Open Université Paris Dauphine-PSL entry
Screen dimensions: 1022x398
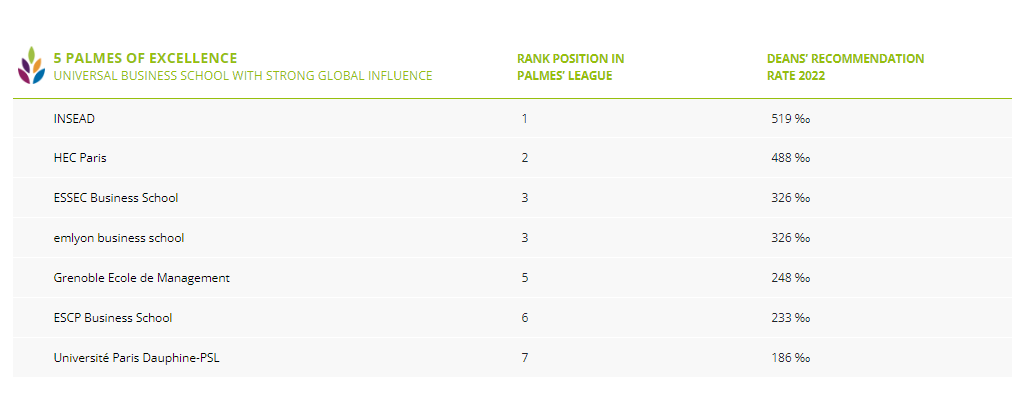point(136,358)
